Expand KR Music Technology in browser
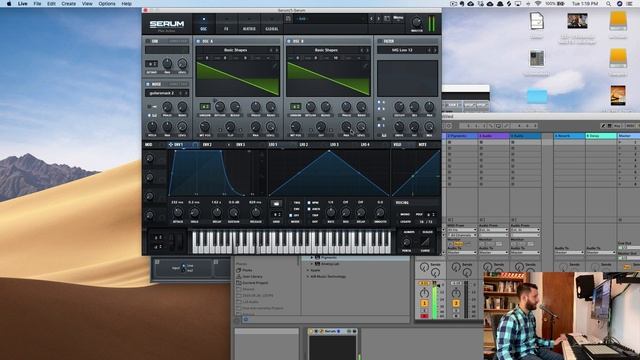Screen dimensions: 640x360 pos(308,276)
